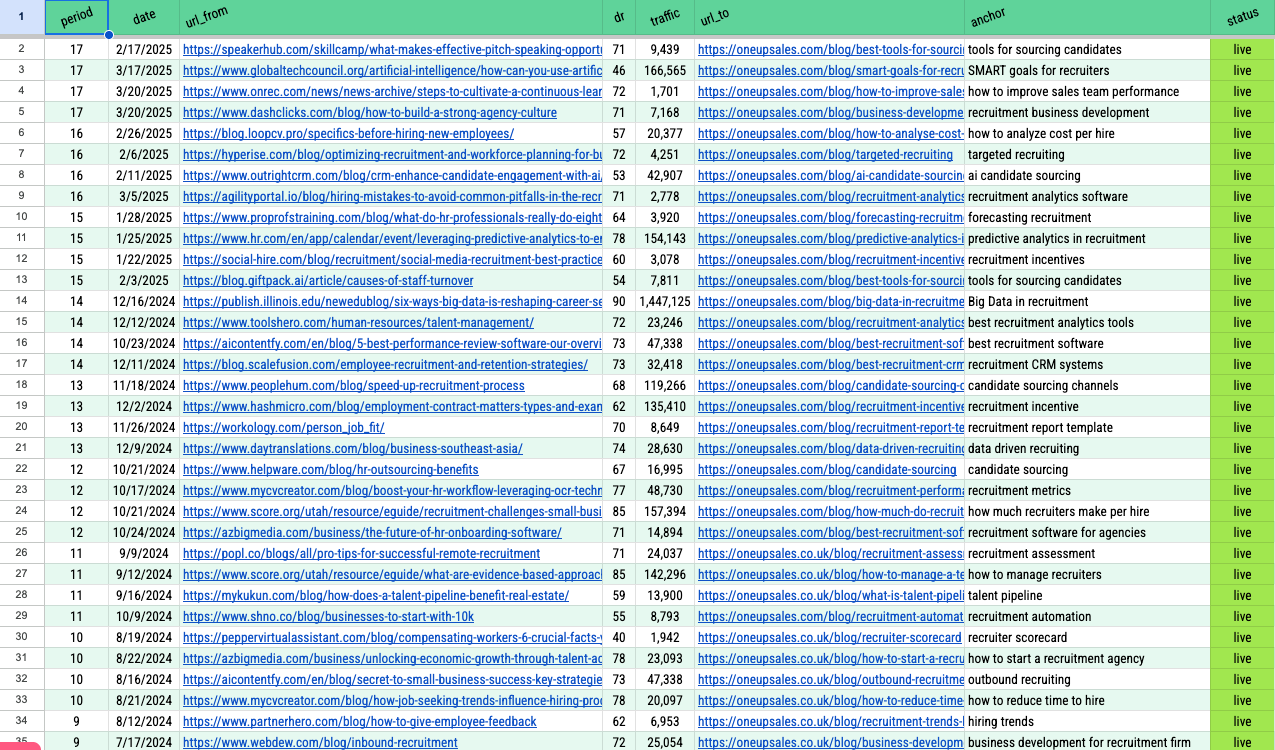The height and width of the screenshot is (750, 1275).
Task: Open the webdew.com inbound-recruitment link
Action: coord(320,742)
